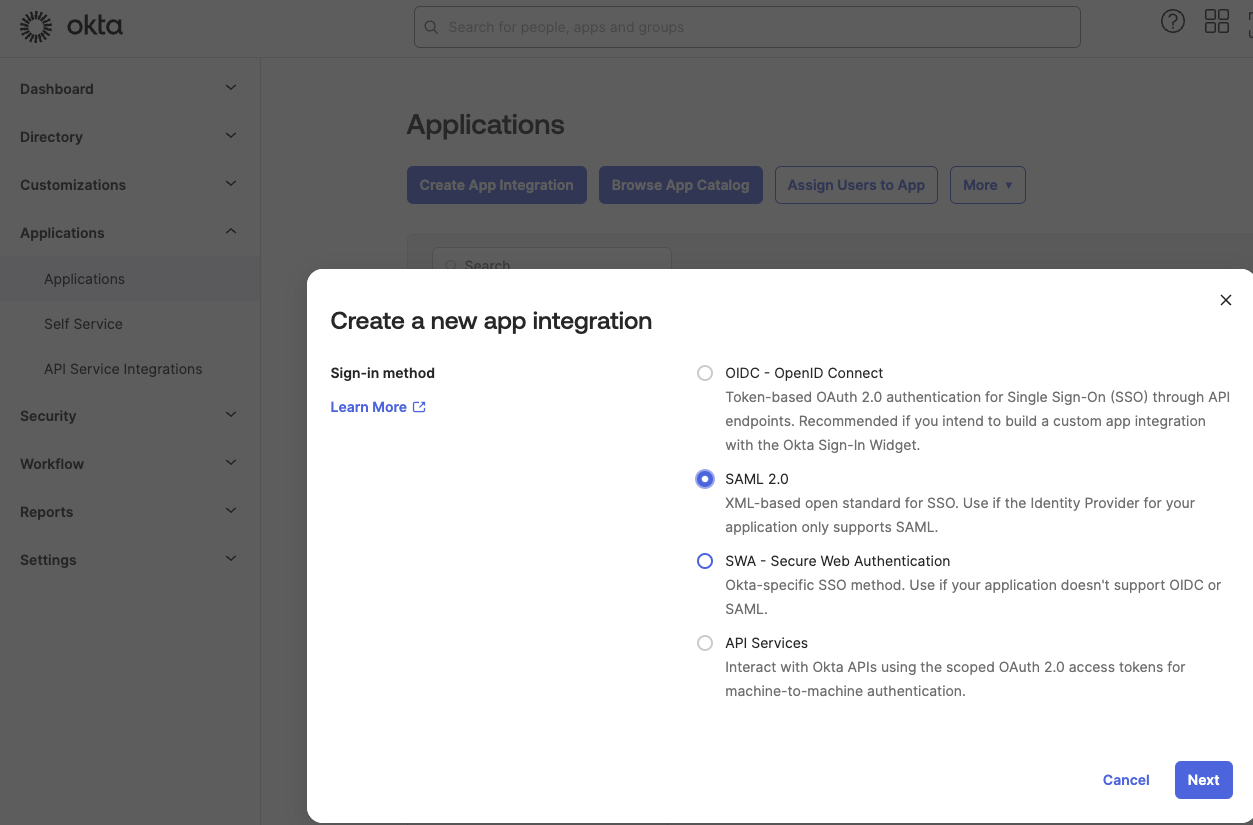
Task: Open the help question mark icon
Action: coord(1172,22)
